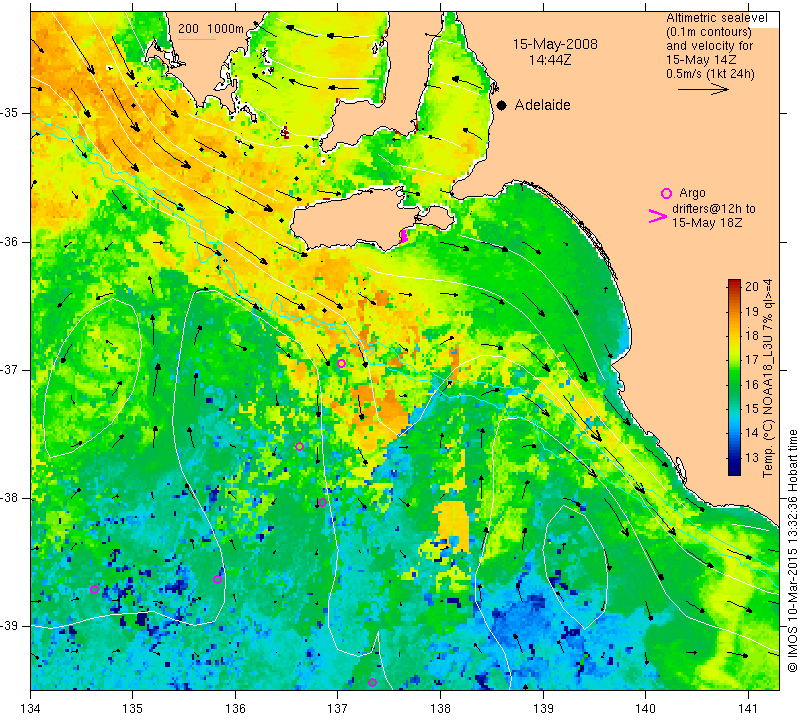Click Argo float marker at 37°S 137°E
800x720 pixels.
pyautogui.click(x=341, y=363)
